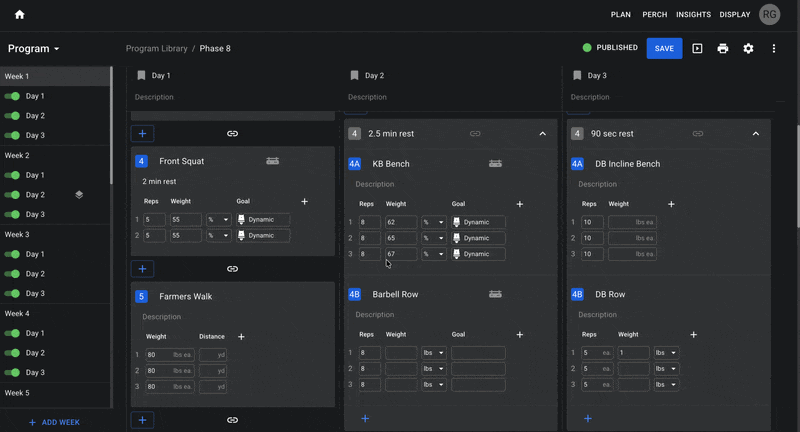Click the SAVE button
Viewport: 800px width, 432px height.
click(x=664, y=48)
